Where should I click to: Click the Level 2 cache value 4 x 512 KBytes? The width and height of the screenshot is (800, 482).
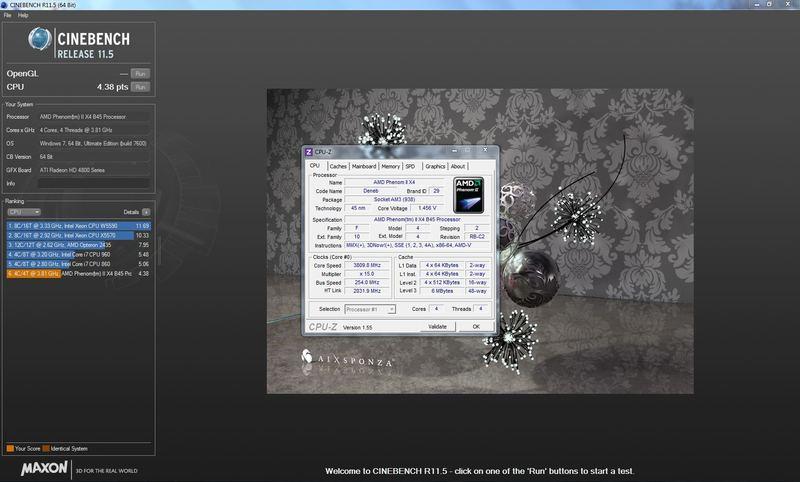[442, 282]
